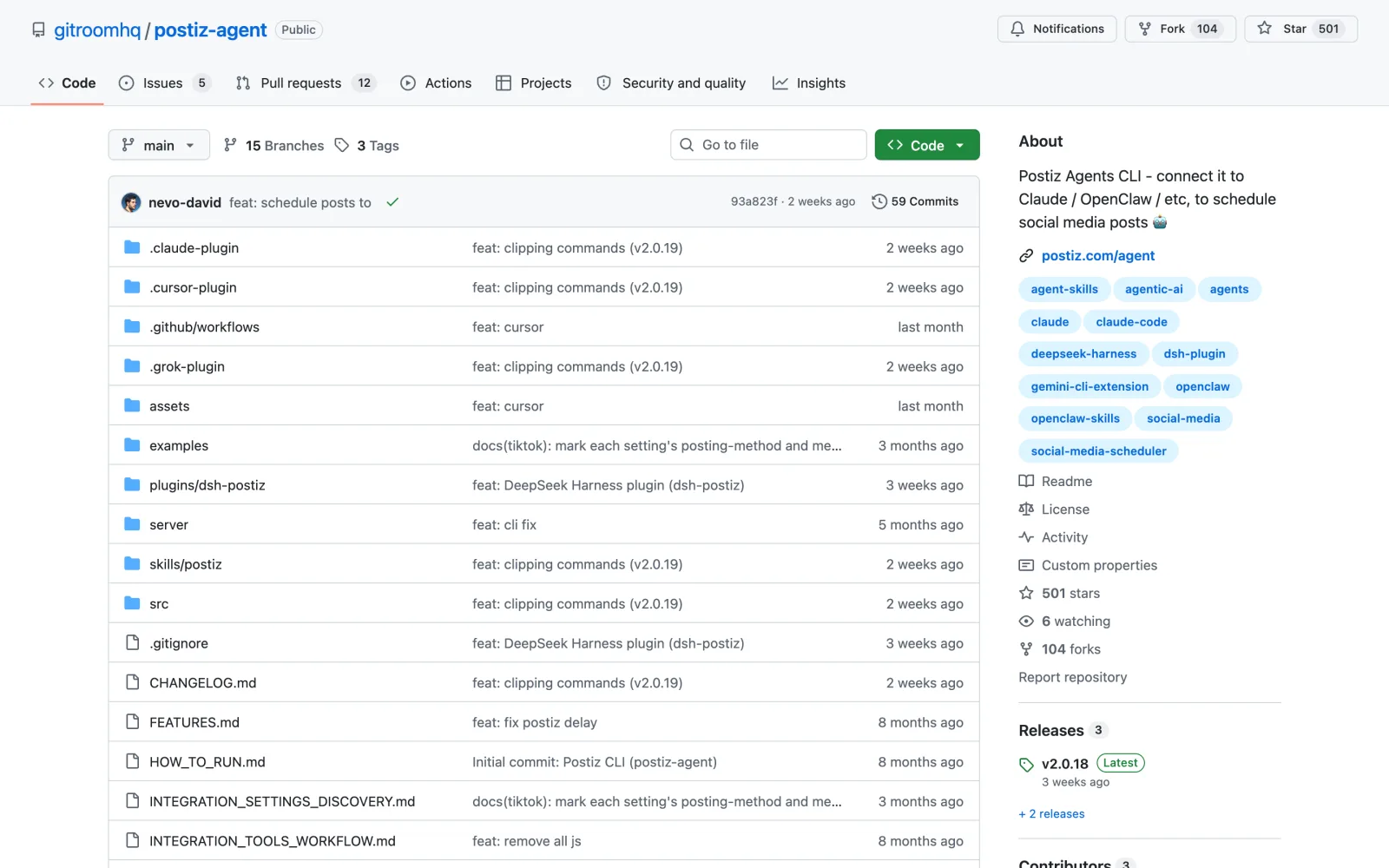Switch to the Pull requests tab
This screenshot has width=1389, height=868.
(x=306, y=83)
